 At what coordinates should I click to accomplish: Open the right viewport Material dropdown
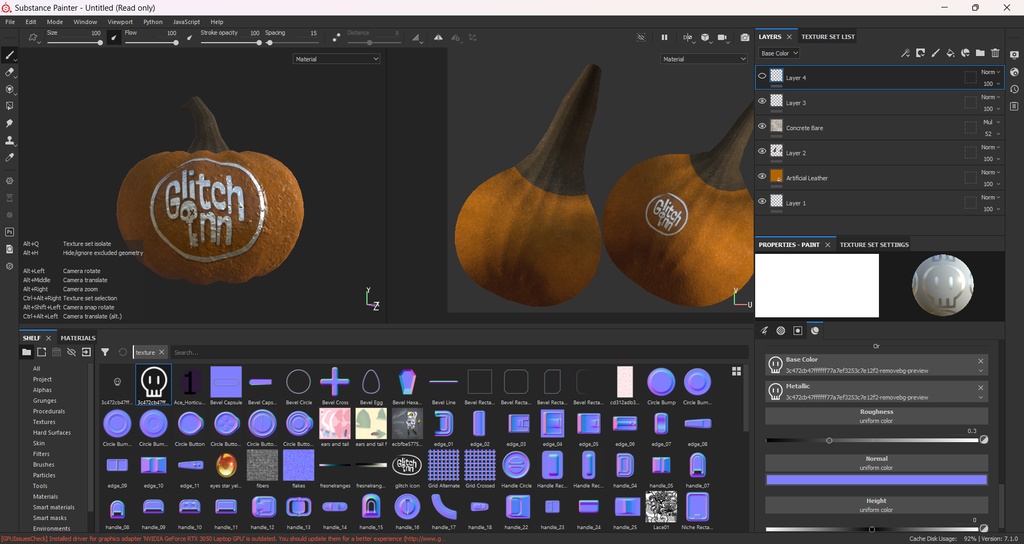703,59
